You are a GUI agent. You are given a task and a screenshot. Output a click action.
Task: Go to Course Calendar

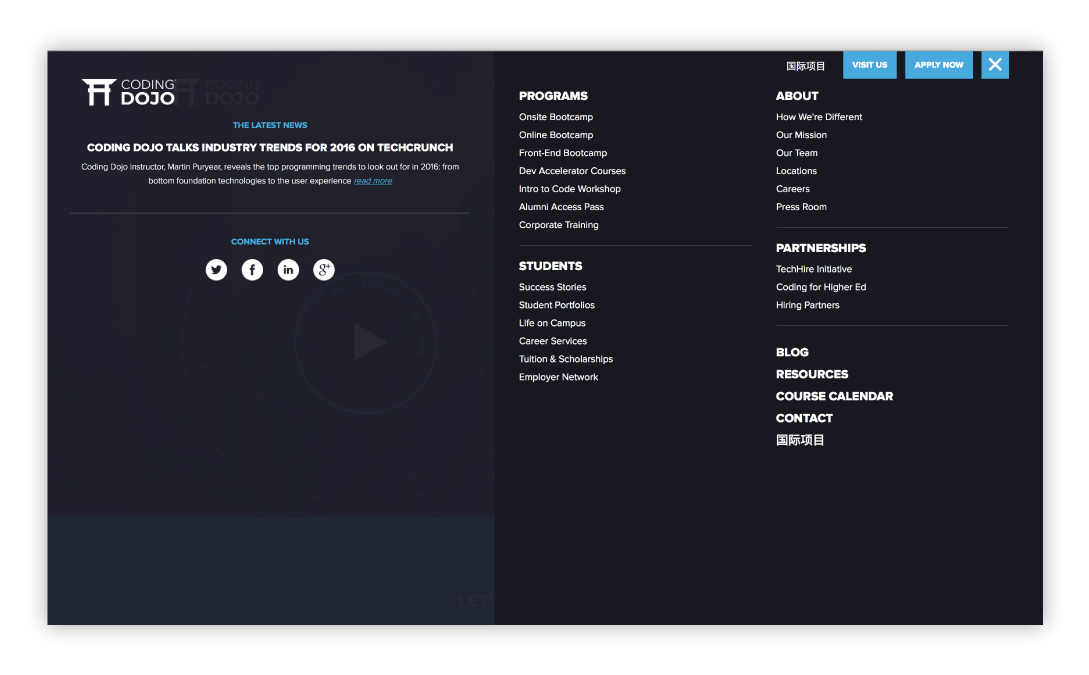(x=834, y=397)
